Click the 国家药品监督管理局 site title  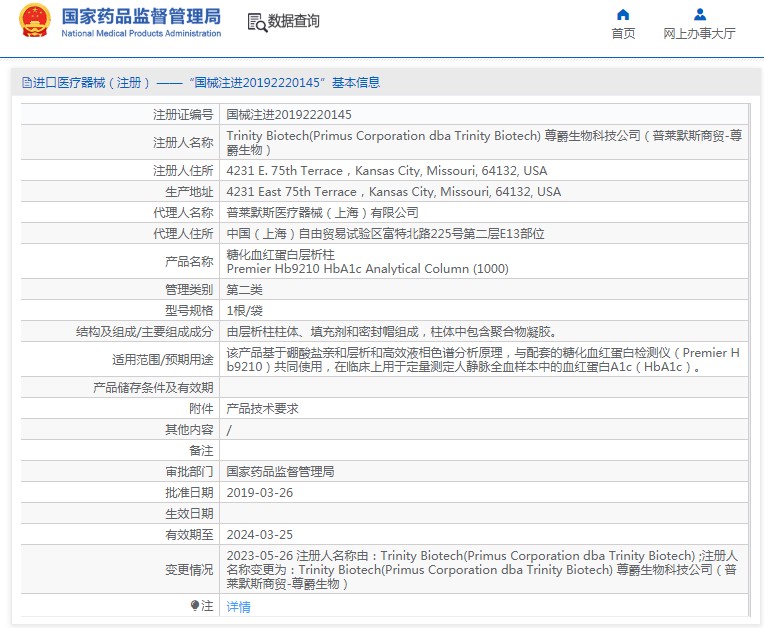pos(141,16)
